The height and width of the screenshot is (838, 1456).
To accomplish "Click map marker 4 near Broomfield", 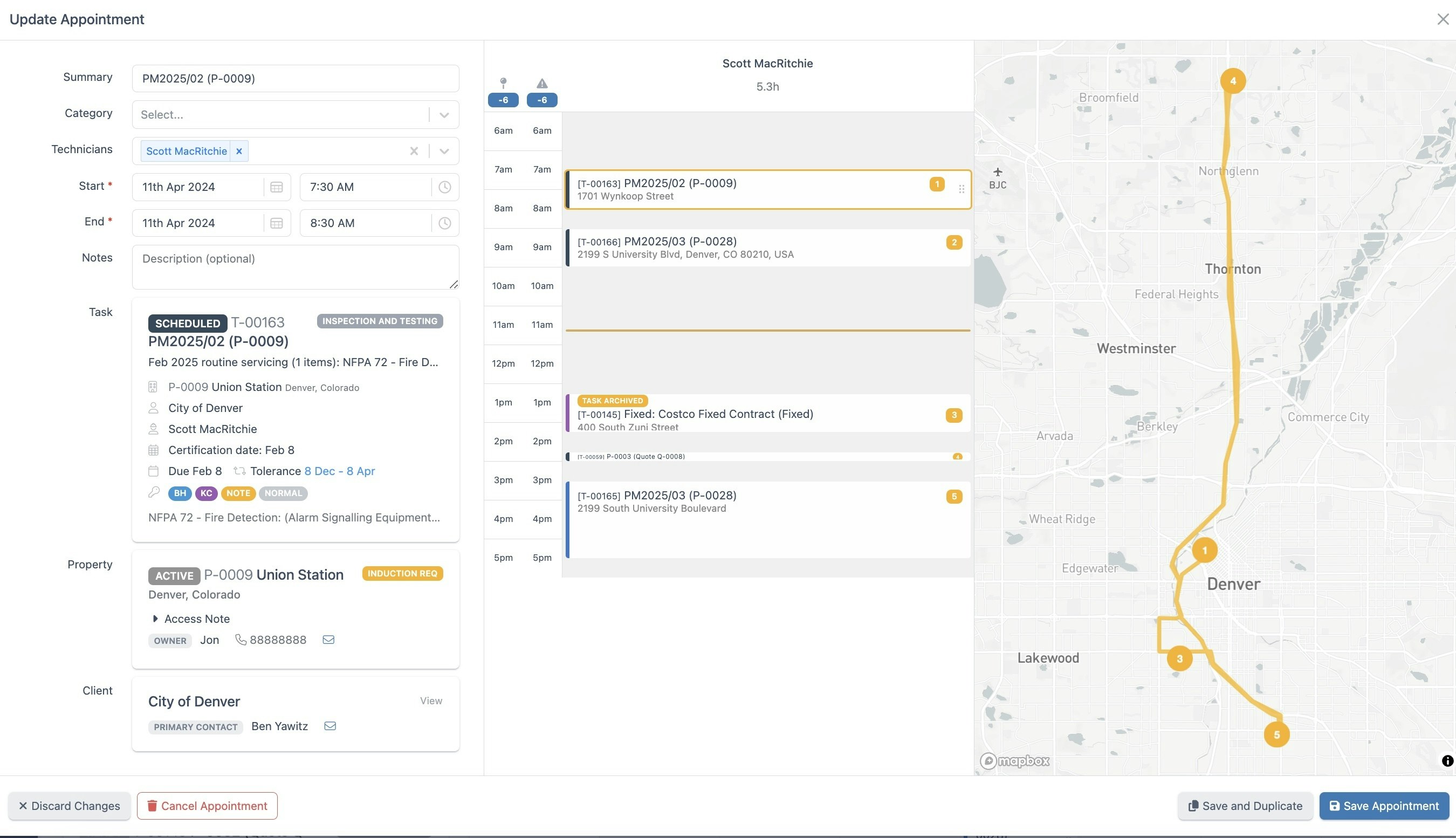I will pyautogui.click(x=1233, y=81).
